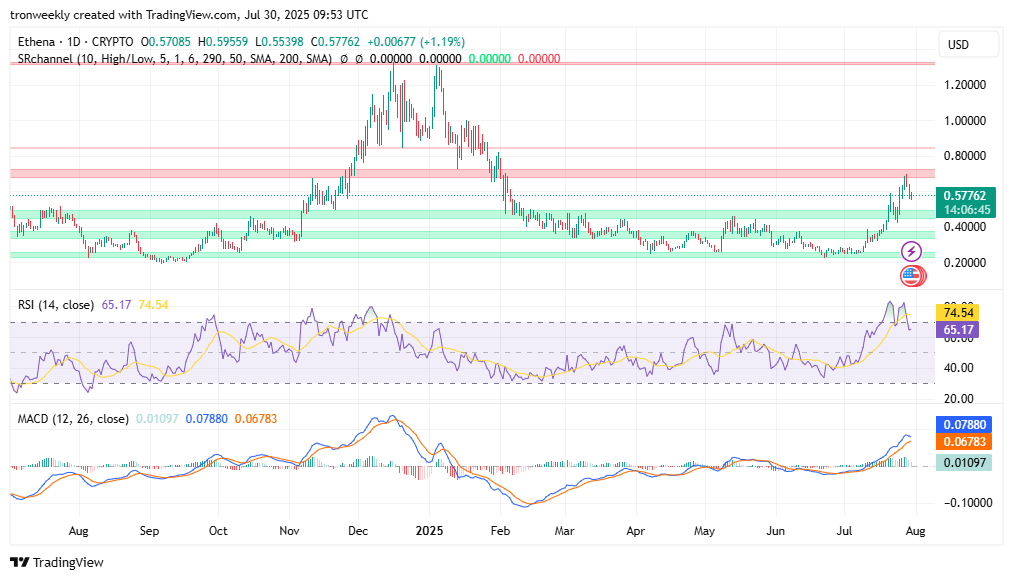Screen dimensions: 1013x580
Task: Click the Apr label on time axis
Action: click(636, 531)
